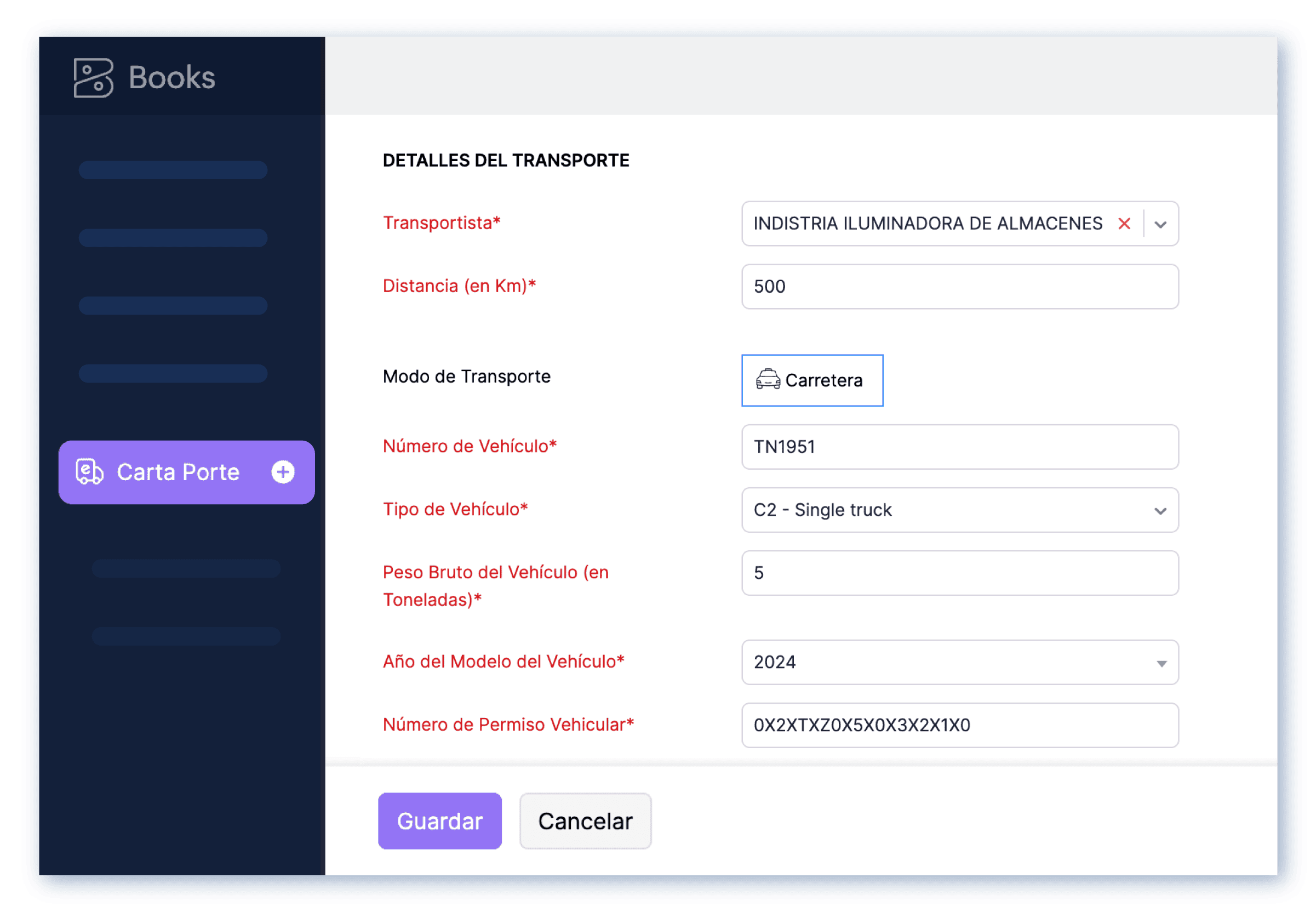The height and width of the screenshot is (912, 1316).
Task: Click the chevron on Tipo de Vehículo field
Action: click(x=1160, y=510)
